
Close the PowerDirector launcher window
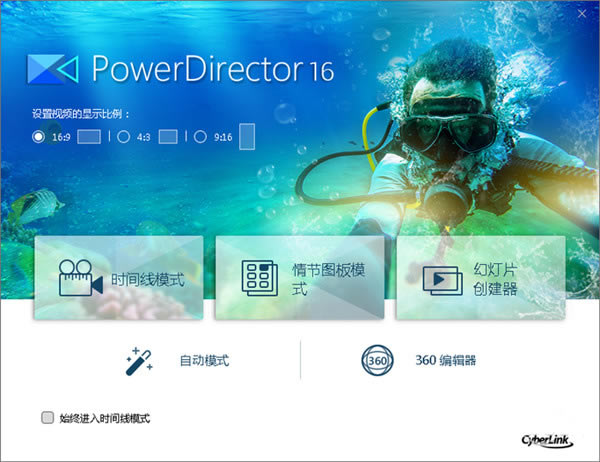pos(582,14)
